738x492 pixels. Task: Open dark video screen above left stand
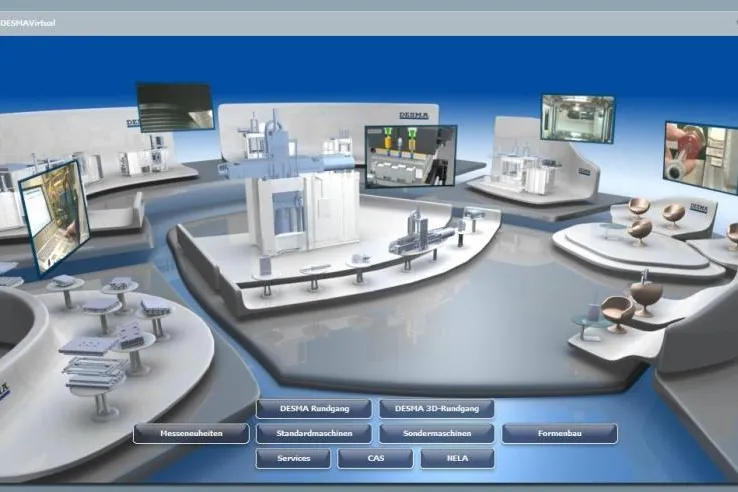tap(175, 107)
